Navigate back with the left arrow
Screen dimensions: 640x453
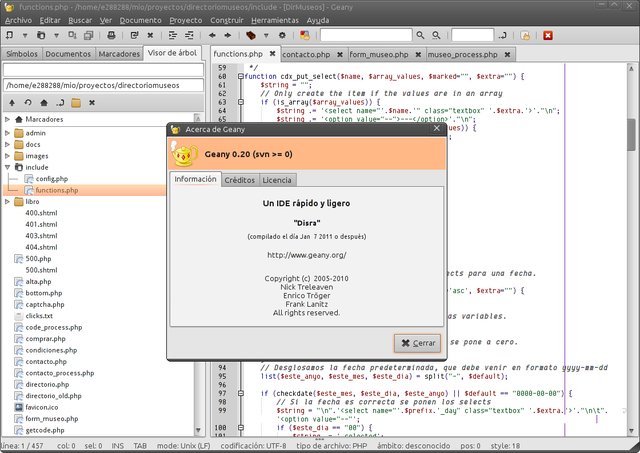pos(212,36)
